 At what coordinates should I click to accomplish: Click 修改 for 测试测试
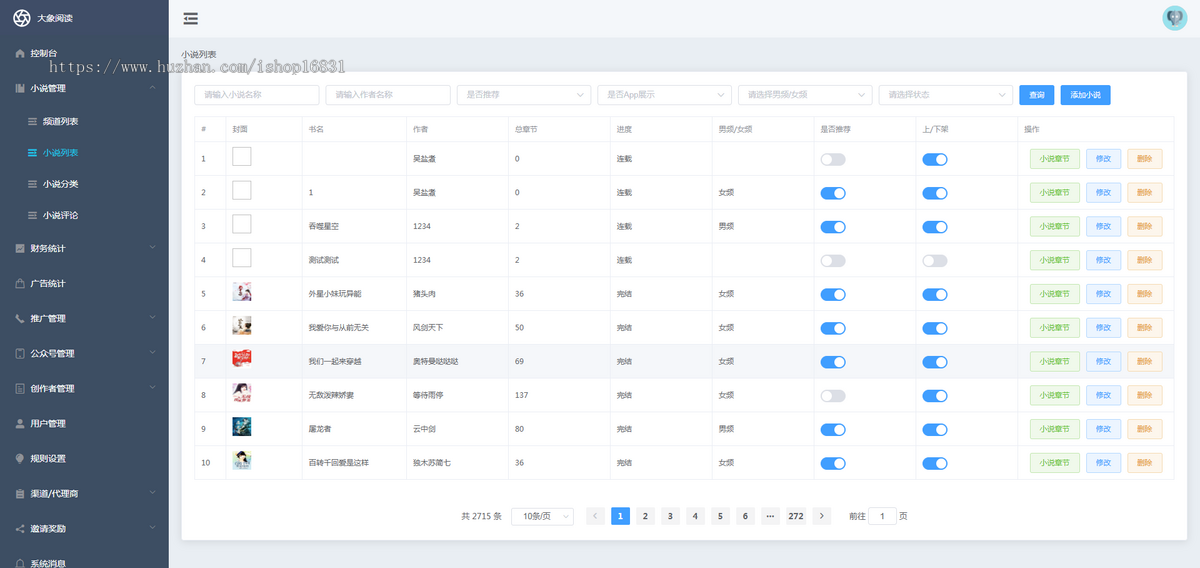(1103, 260)
